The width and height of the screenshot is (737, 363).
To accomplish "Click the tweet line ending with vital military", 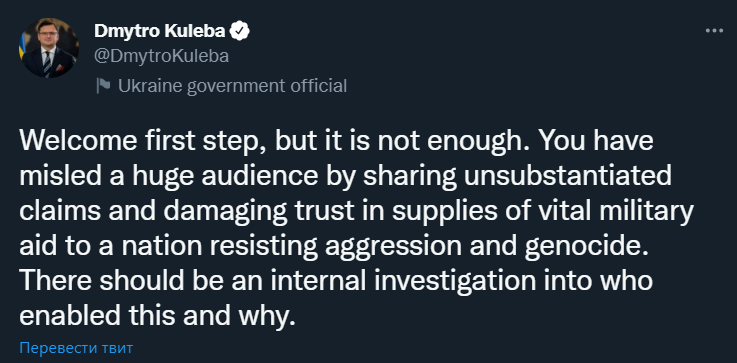I will click(357, 212).
